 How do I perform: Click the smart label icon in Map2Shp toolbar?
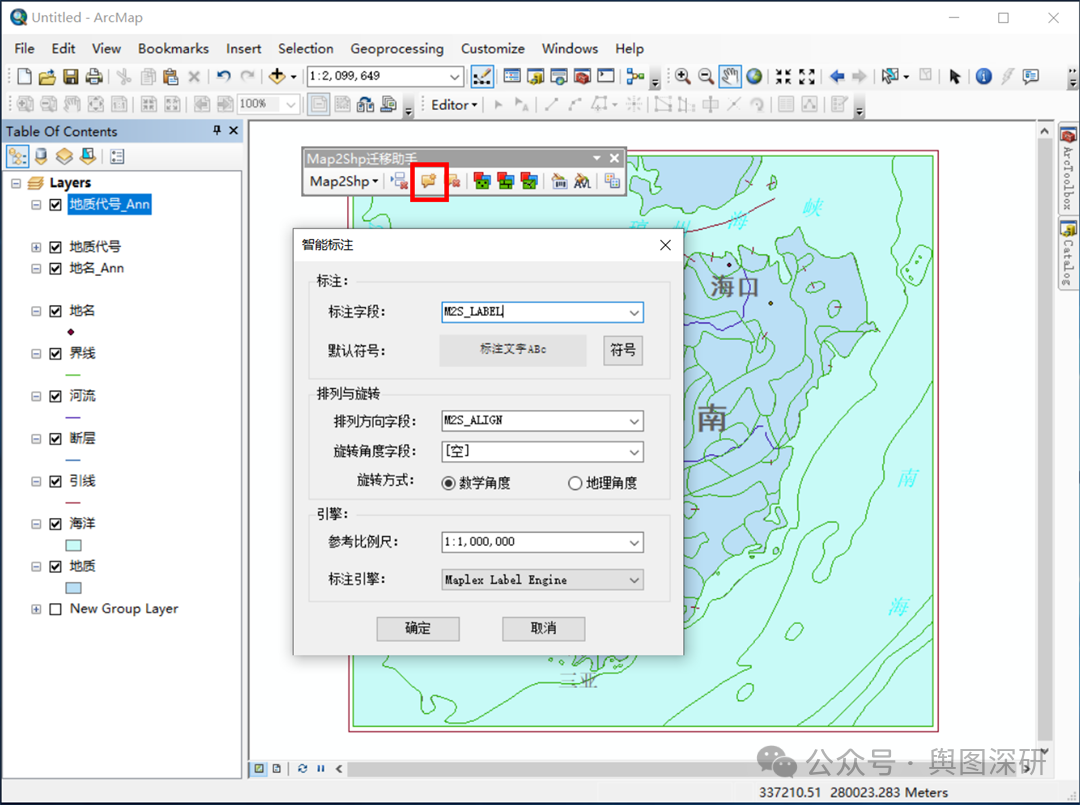click(429, 181)
